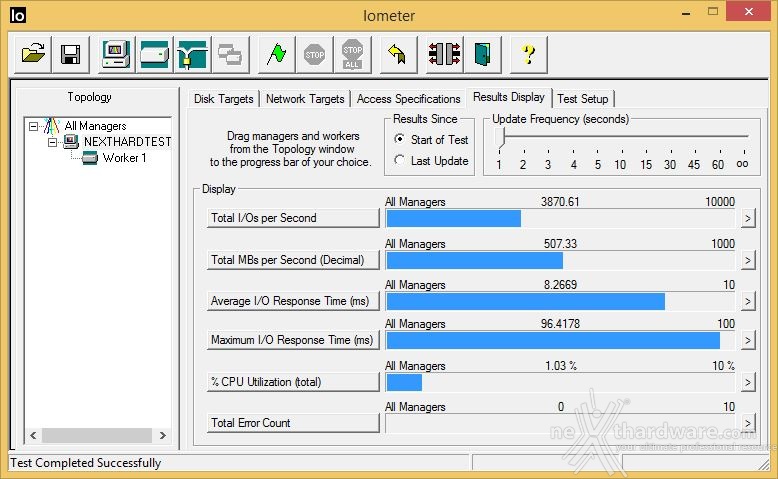Viewport: 778px width, 479px height.
Task: Click Total MBs per Second (Decimal) button
Action: pyautogui.click(x=293, y=260)
